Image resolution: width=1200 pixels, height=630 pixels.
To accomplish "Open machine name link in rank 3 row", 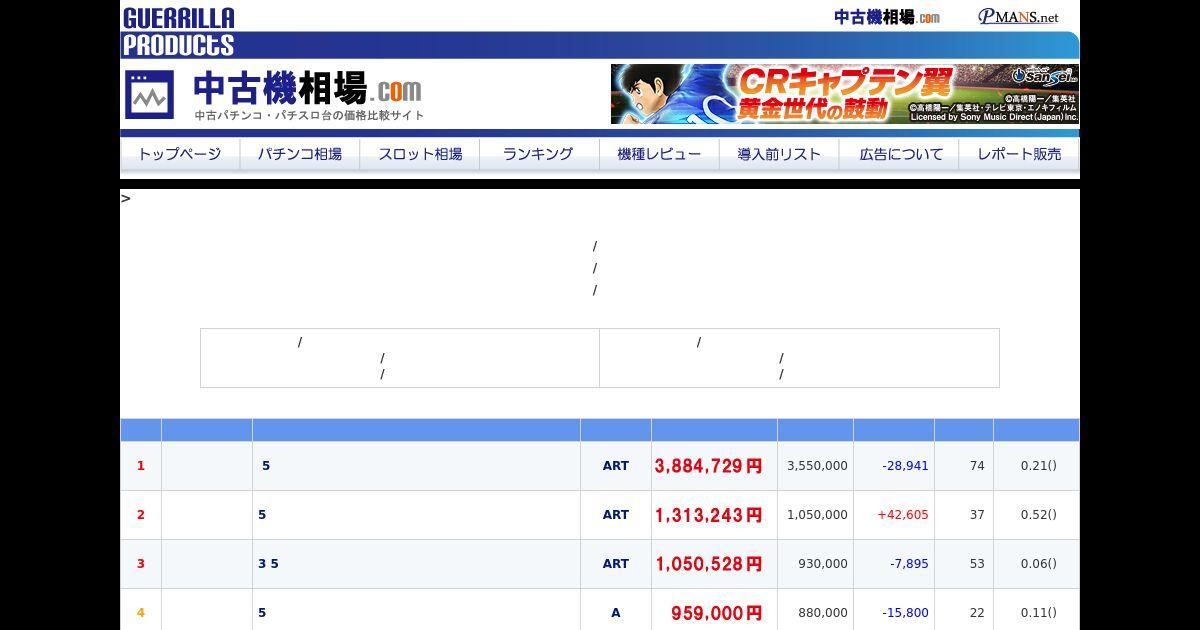I will click(x=268, y=564).
